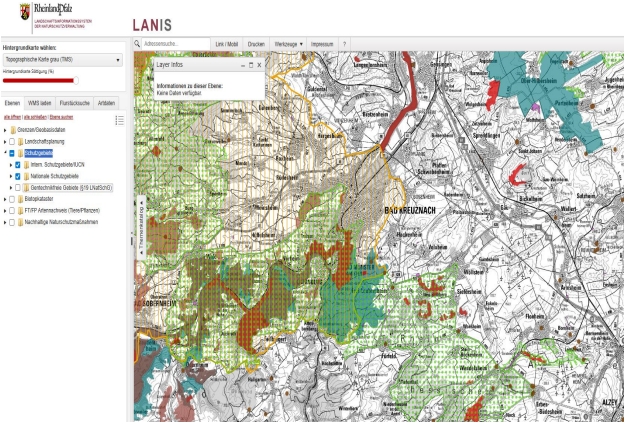Expand the Grenzen/Geobasisdaten tree node
Image resolution: width=627 pixels, height=425 pixels.
pyautogui.click(x=4, y=130)
